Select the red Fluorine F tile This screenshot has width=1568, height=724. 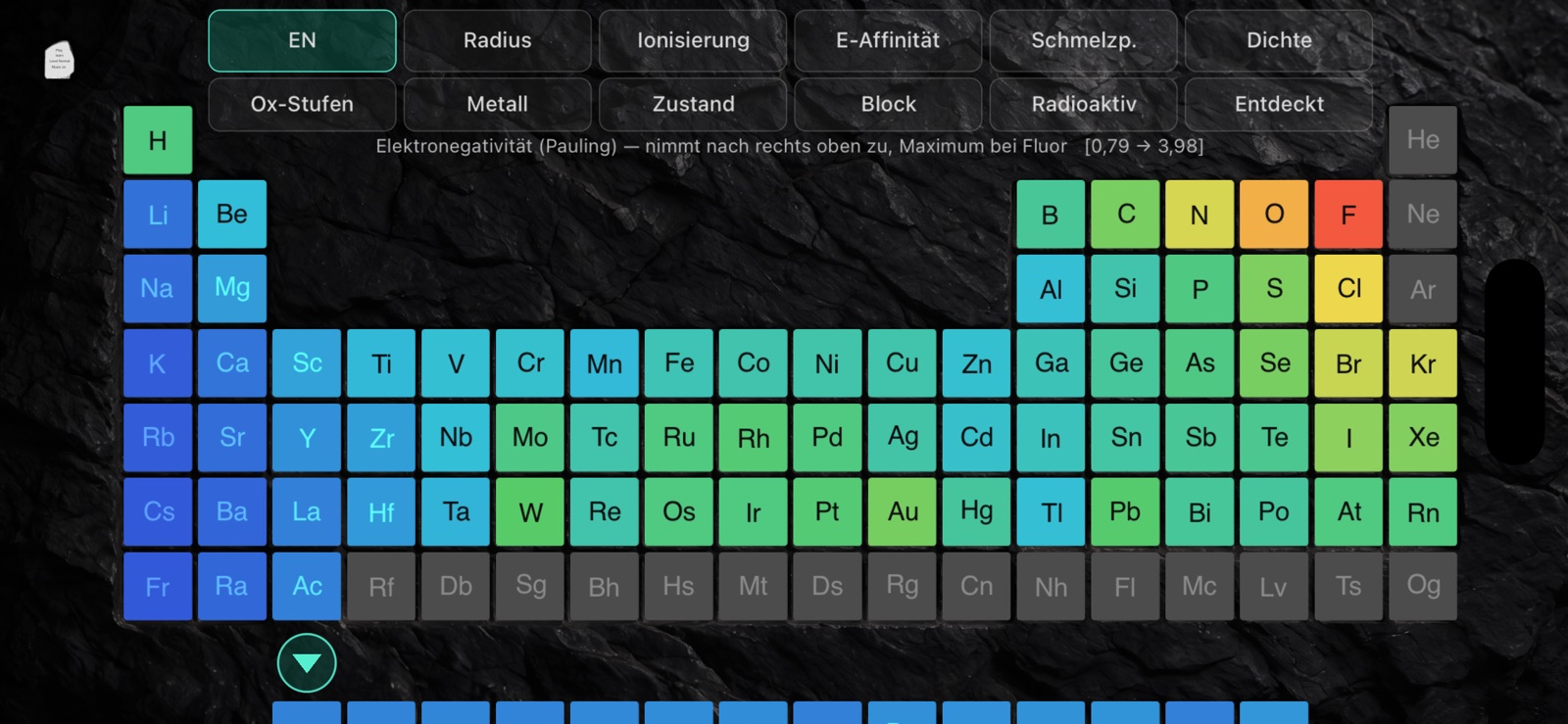pyautogui.click(x=1348, y=215)
